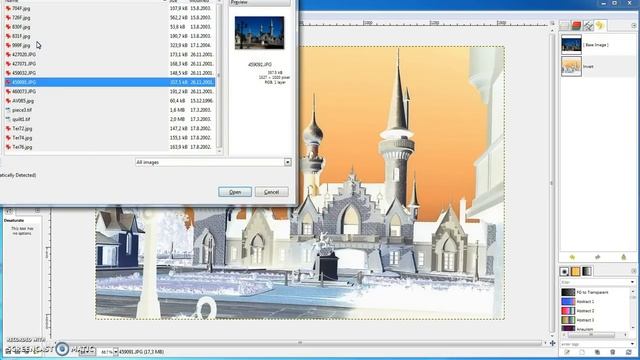Select Base Image state in Undo History
The width and height of the screenshot is (640, 360).
(x=598, y=44)
